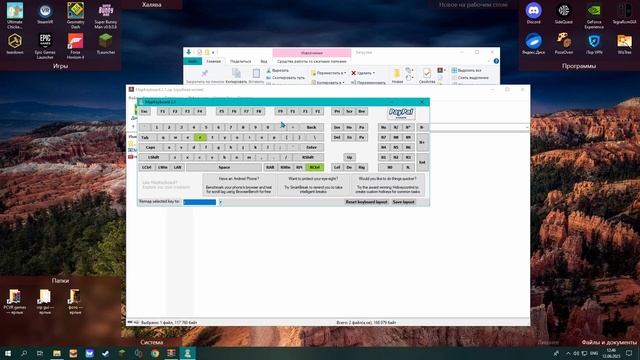This screenshot has height=360, width=640.
Task: Select the Esc key in MapKeyboard
Action: click(144, 111)
